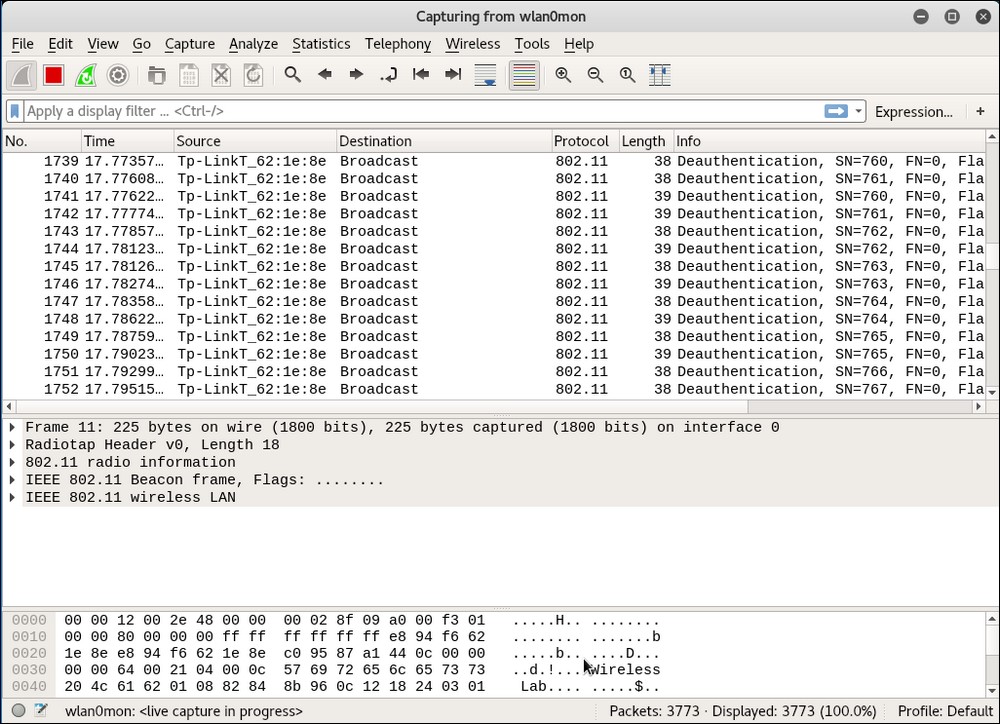Apply the display filter with the arrow button
The image size is (1000, 724).
[x=836, y=111]
